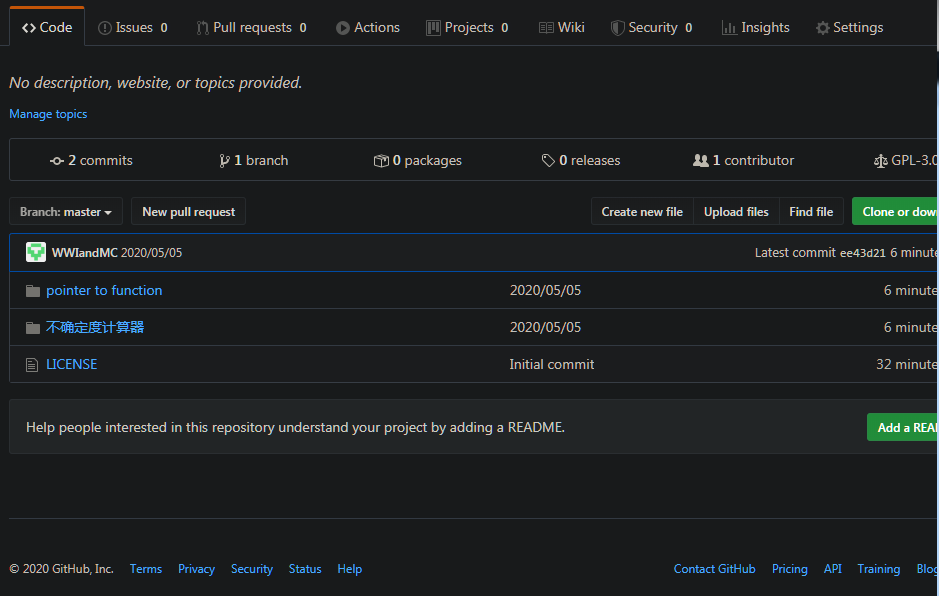The width and height of the screenshot is (939, 596).
Task: Open commit message in 不确定度计算器 row
Action: 545,328
